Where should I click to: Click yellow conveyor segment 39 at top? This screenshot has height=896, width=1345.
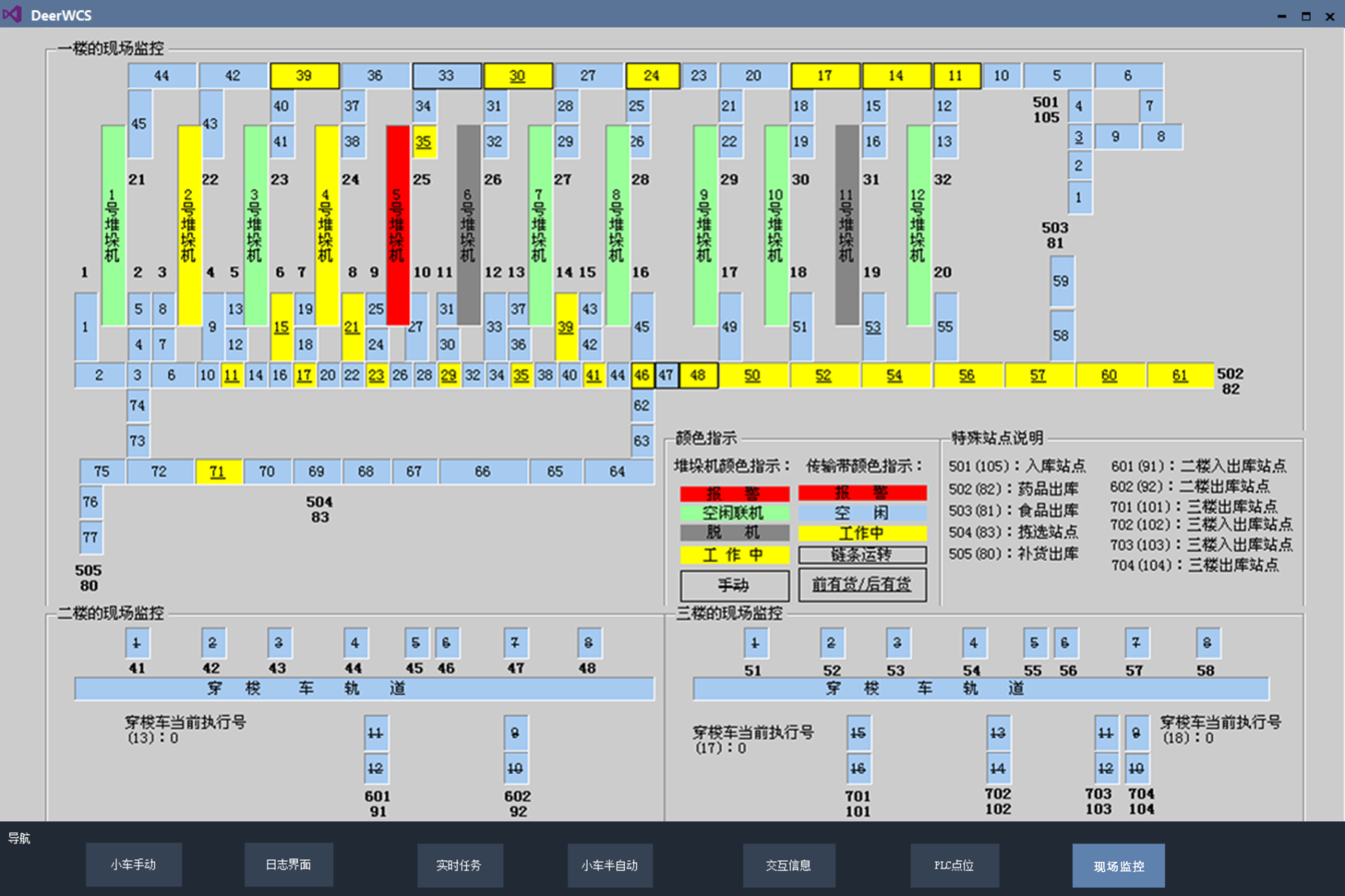click(x=304, y=75)
